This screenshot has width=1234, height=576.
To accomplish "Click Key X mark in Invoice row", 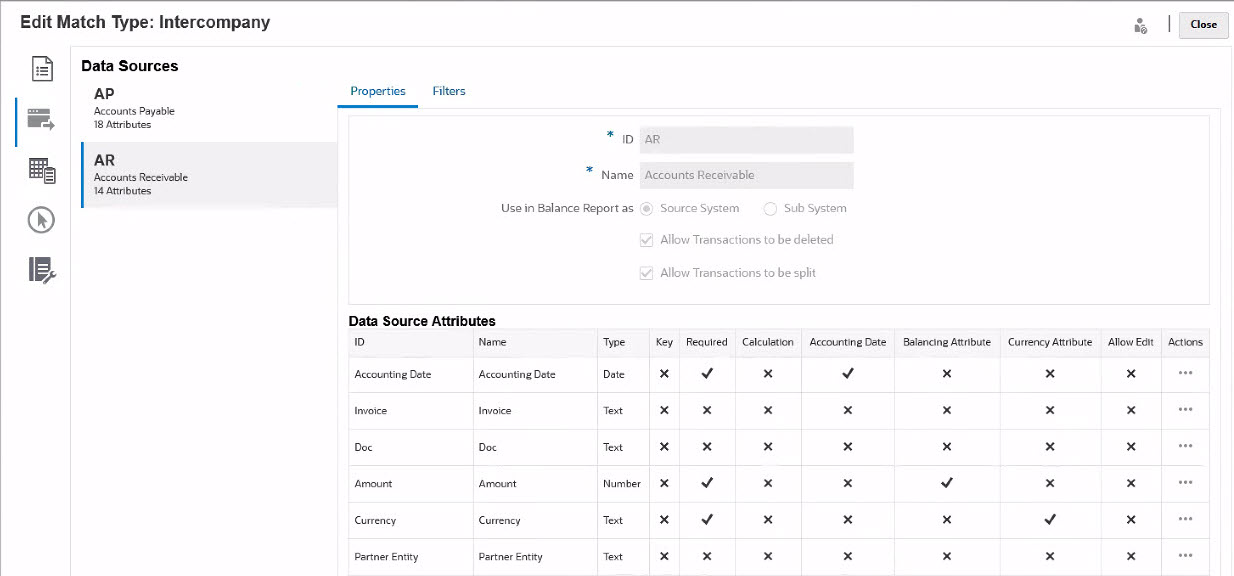I will pyautogui.click(x=664, y=410).
